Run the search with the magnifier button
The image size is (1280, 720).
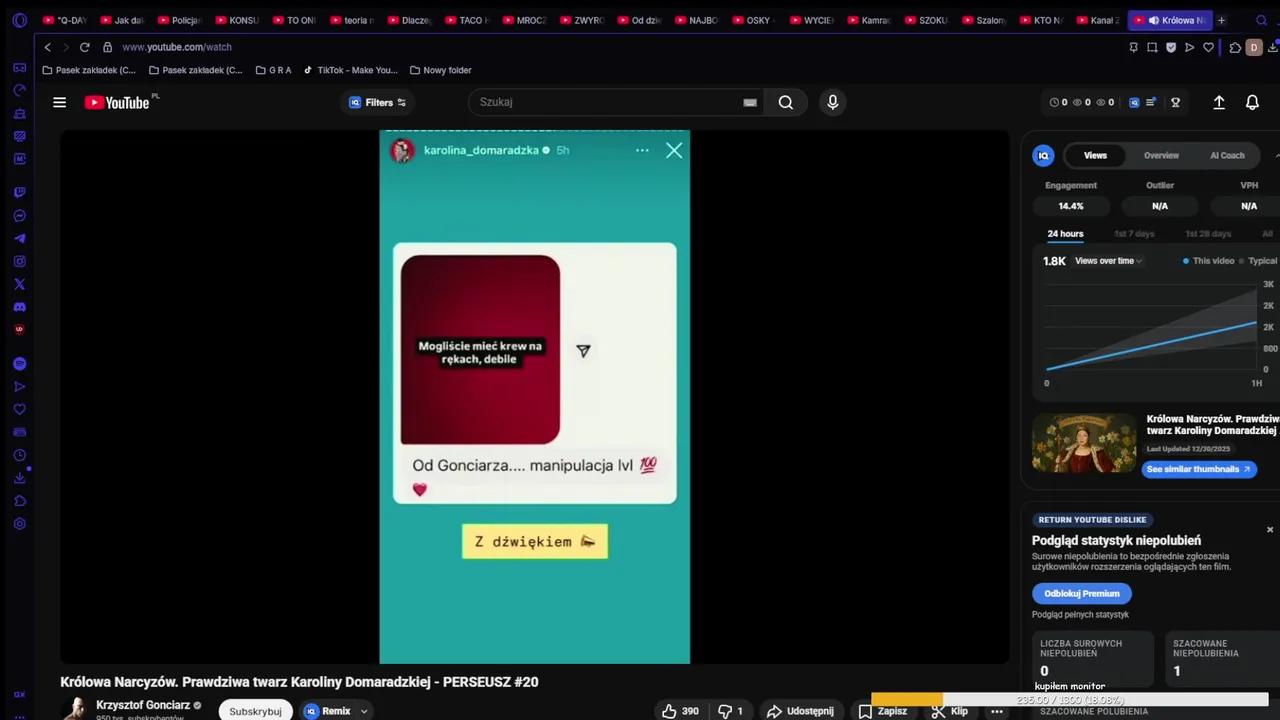pos(786,102)
